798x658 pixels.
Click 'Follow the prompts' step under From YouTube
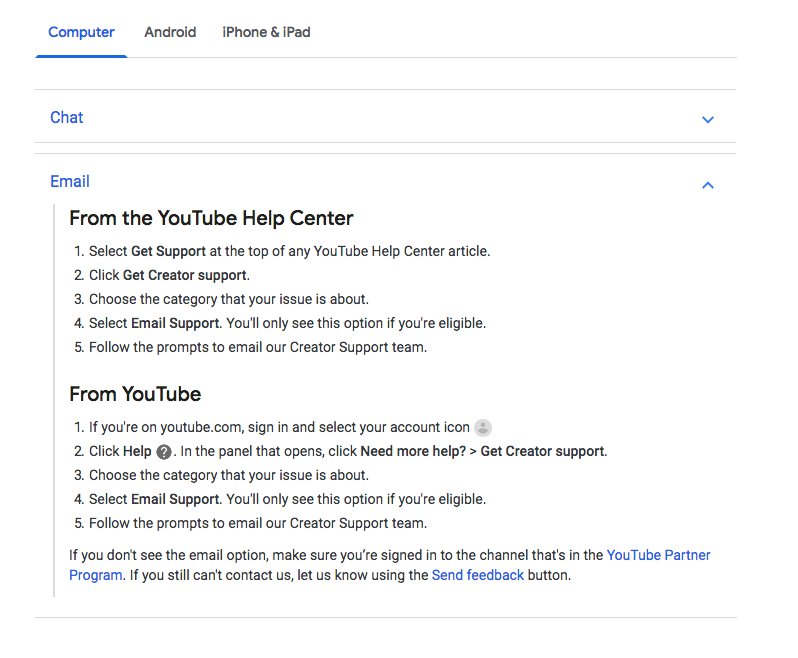258,523
